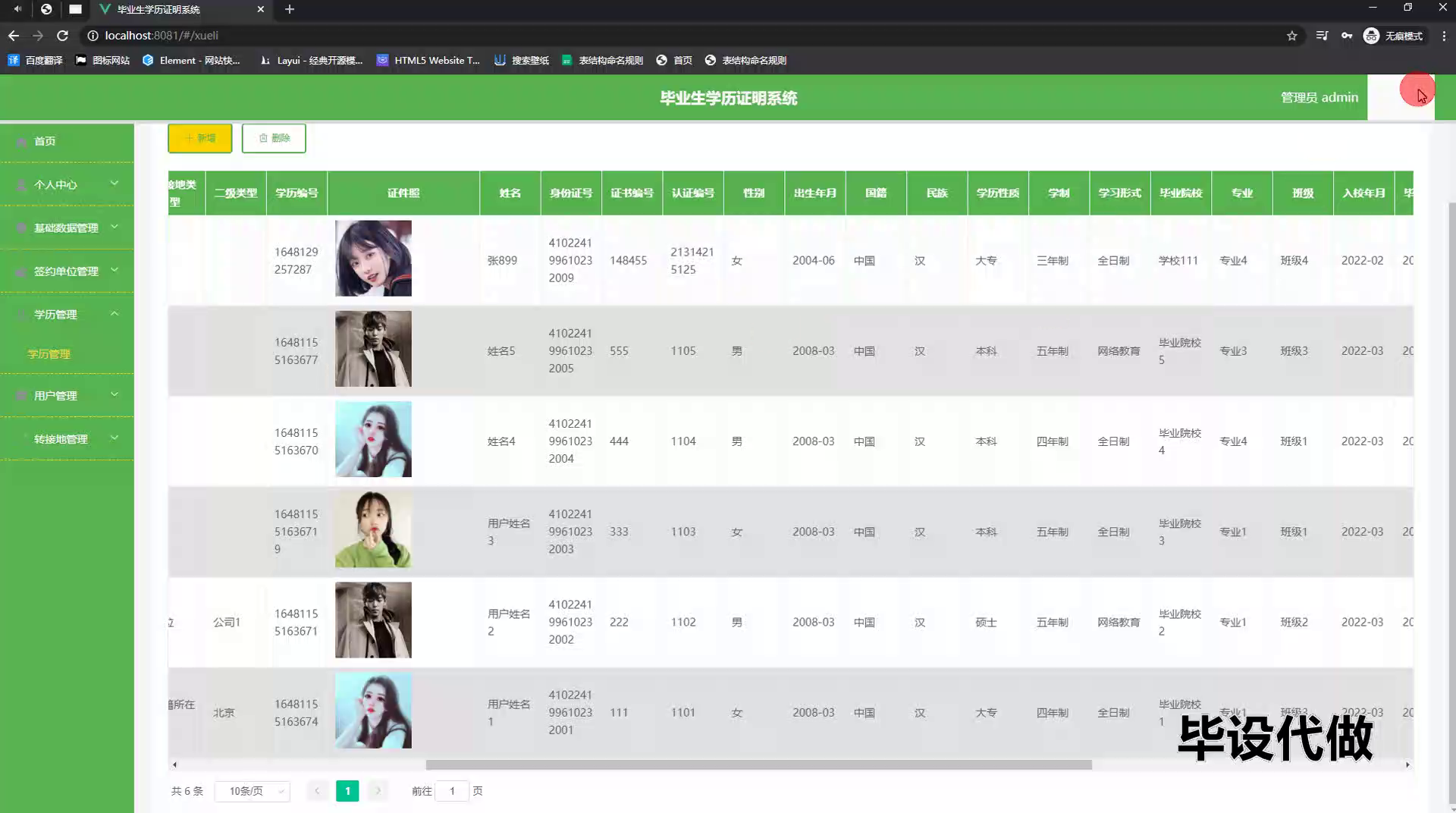Expand the 转接地管理 sidebar menu
Image resolution: width=1456 pixels, height=813 pixels.
point(67,438)
